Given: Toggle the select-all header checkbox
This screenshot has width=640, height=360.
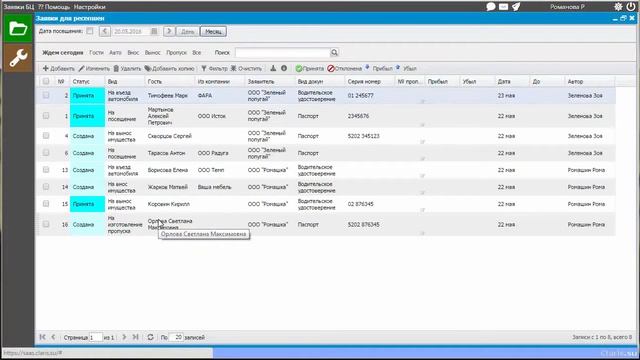Looking at the screenshot, I should [46, 81].
